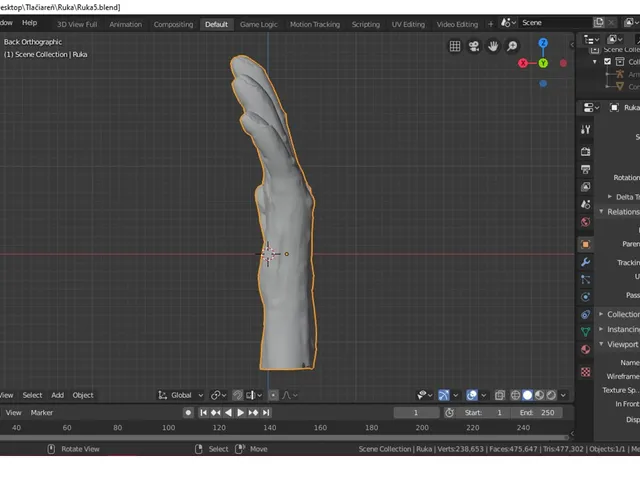Image resolution: width=640 pixels, height=480 pixels.
Task: Open the viewport shading options dropdown
Action: point(563,395)
